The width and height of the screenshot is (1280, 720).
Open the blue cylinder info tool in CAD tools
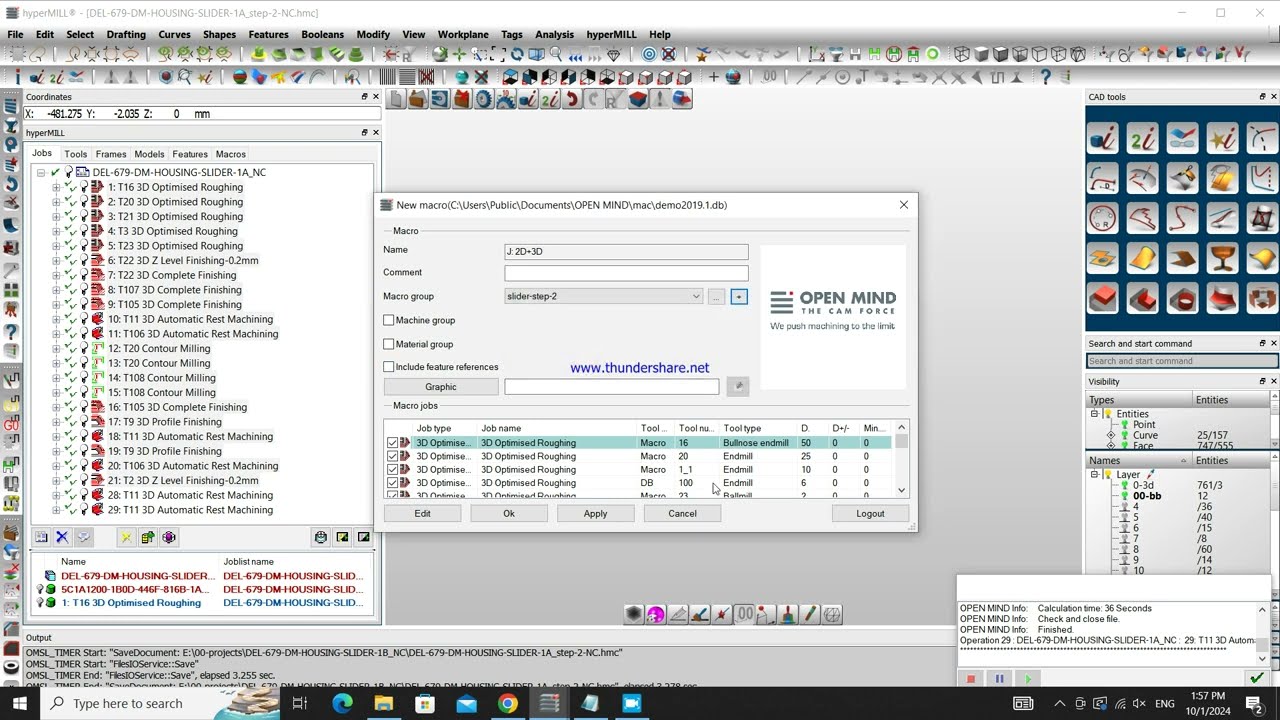[x=1103, y=138]
